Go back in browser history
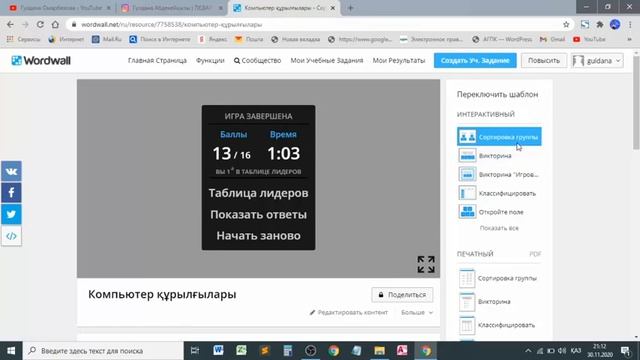The height and width of the screenshot is (360, 640). (10, 24)
